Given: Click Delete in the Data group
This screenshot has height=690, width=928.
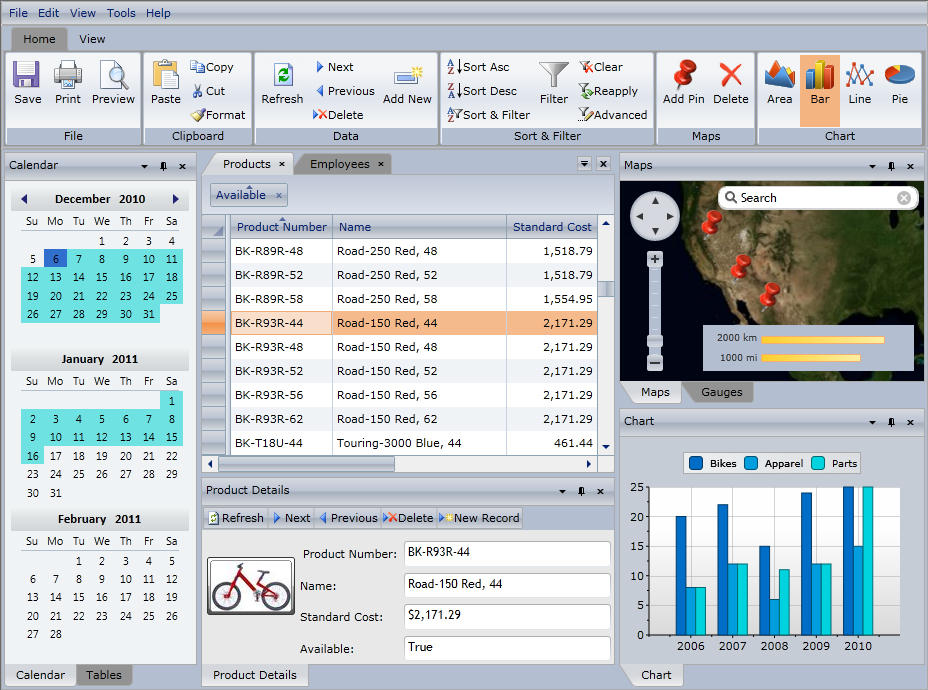Looking at the screenshot, I should point(338,115).
